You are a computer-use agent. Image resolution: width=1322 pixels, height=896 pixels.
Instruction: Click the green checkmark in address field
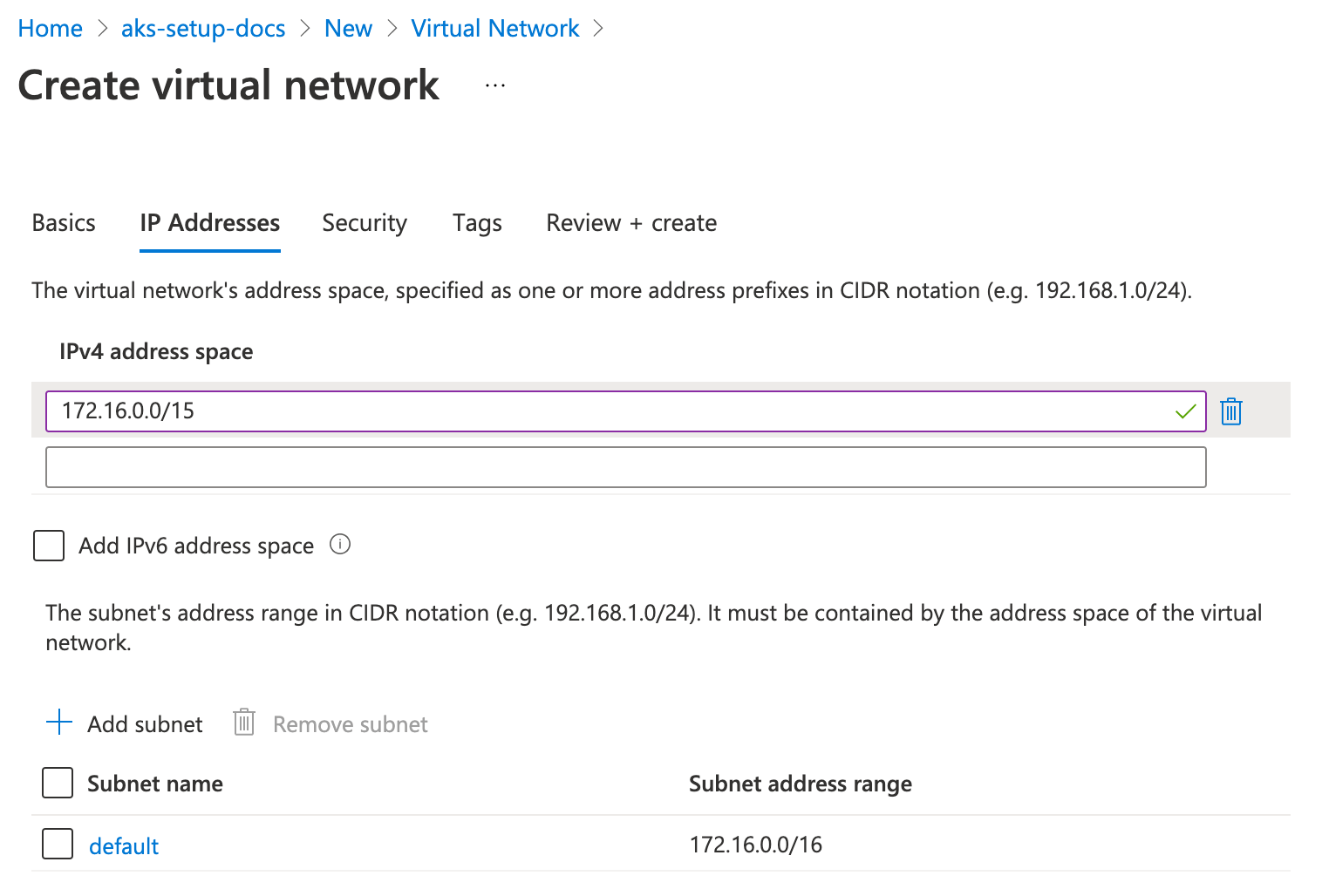click(1185, 411)
